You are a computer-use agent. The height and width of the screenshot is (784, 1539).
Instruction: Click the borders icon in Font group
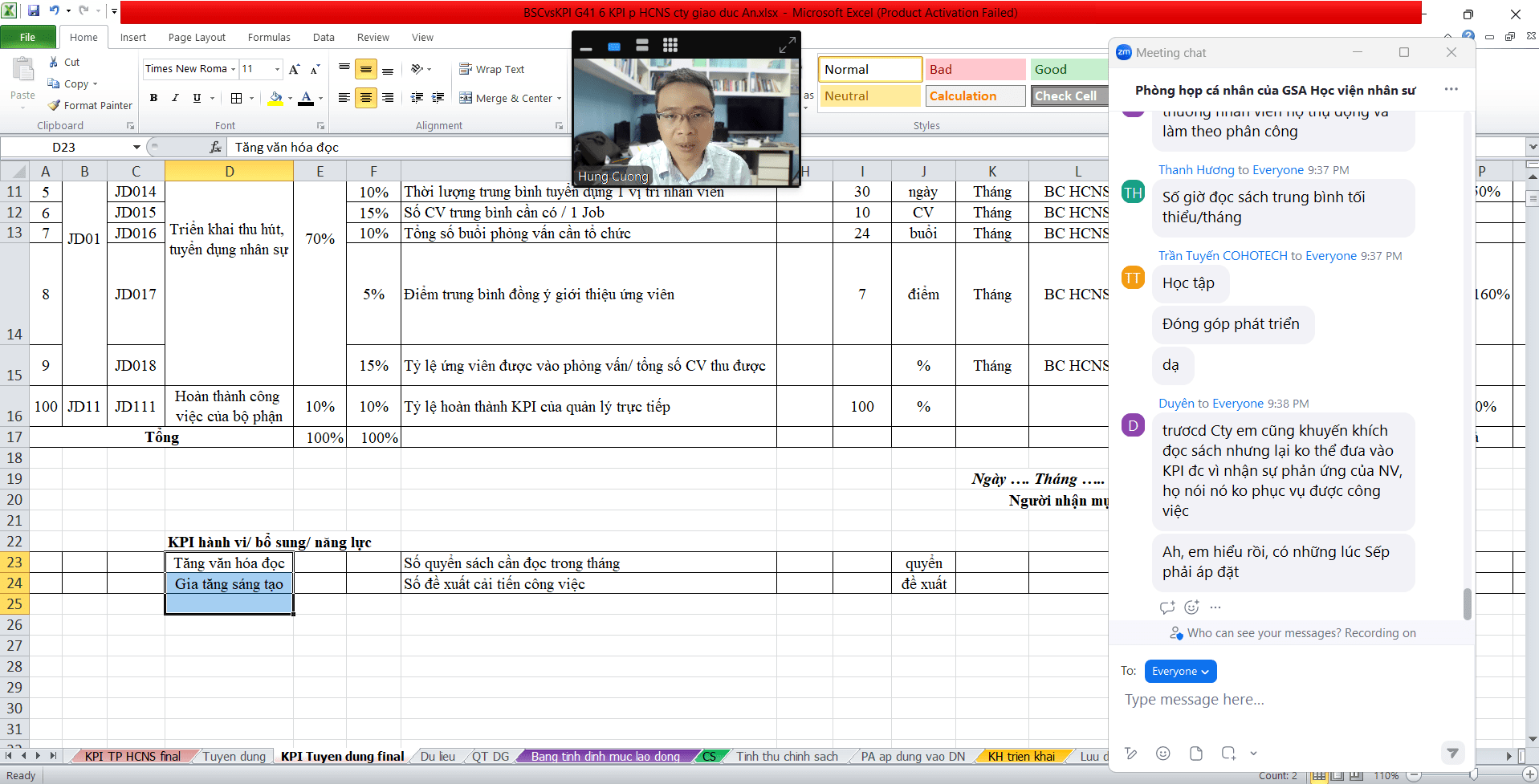click(237, 98)
